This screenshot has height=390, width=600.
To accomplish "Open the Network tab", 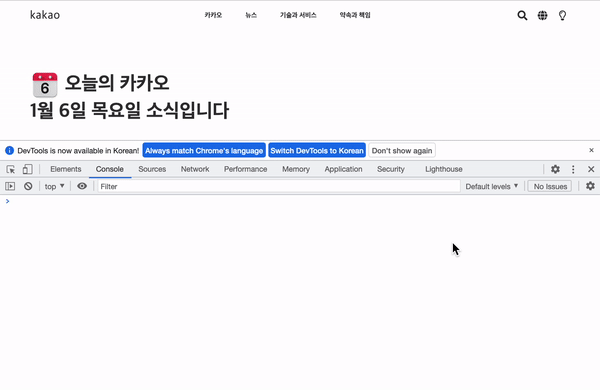I will (195, 169).
